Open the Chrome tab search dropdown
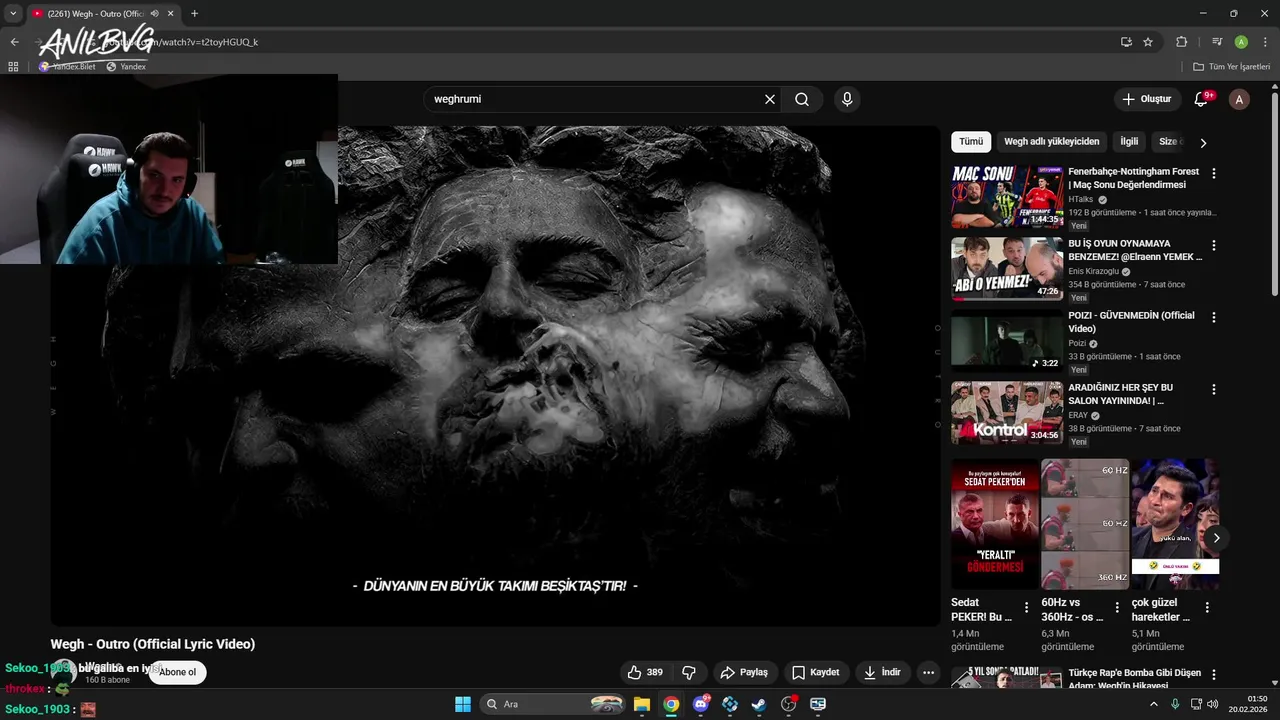1280x720 pixels. click(x=13, y=14)
